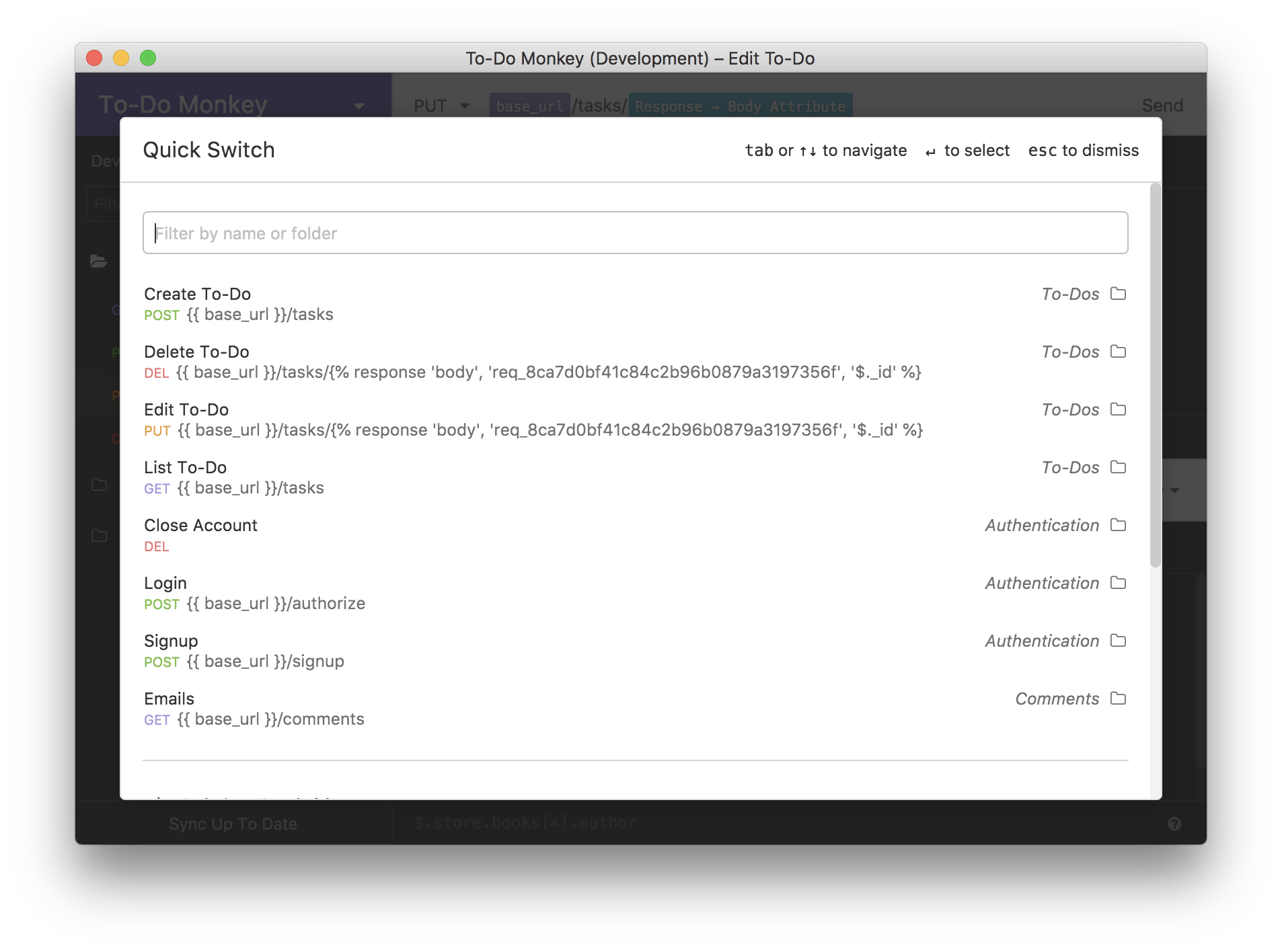1282x952 pixels.
Task: Click the Sync Up To Date button
Action: coord(233,823)
